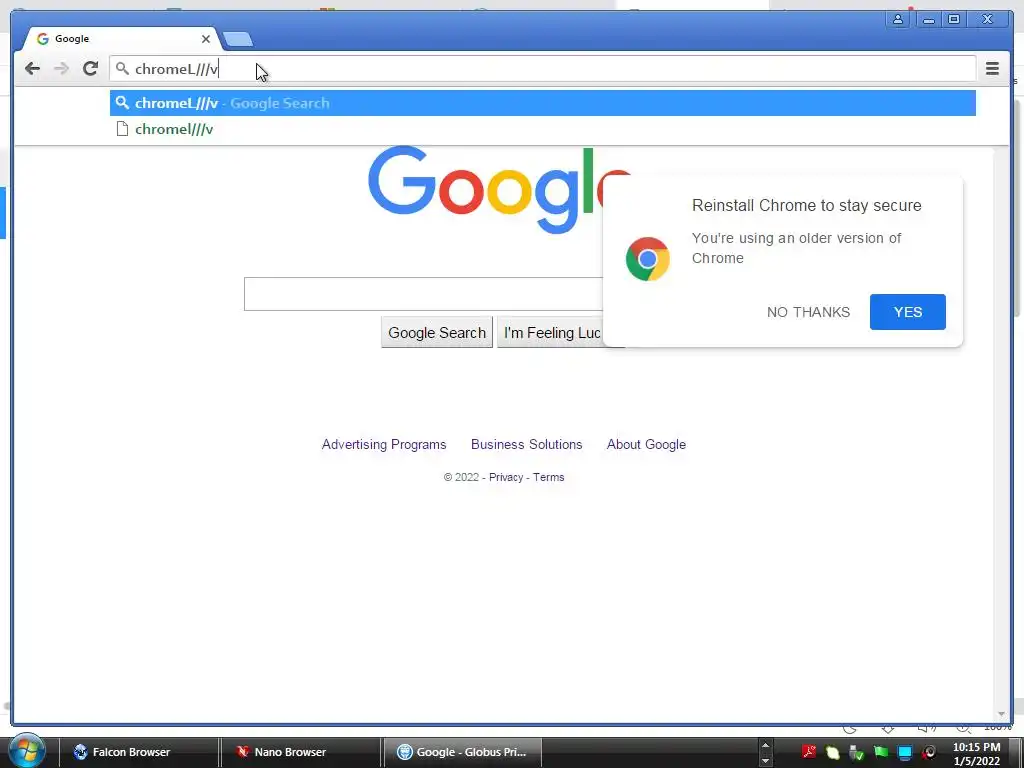Open Business Solutions link

coord(526,445)
